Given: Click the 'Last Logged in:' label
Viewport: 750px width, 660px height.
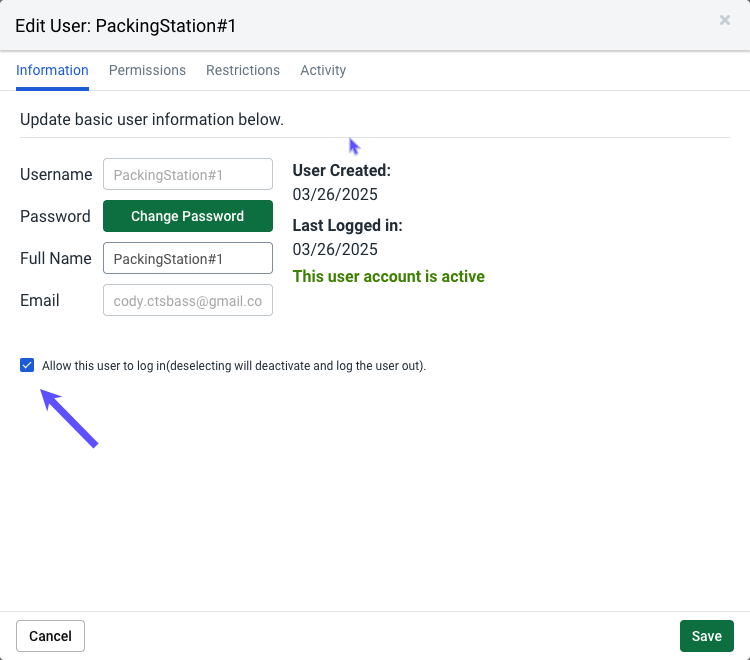Looking at the screenshot, I should [347, 225].
